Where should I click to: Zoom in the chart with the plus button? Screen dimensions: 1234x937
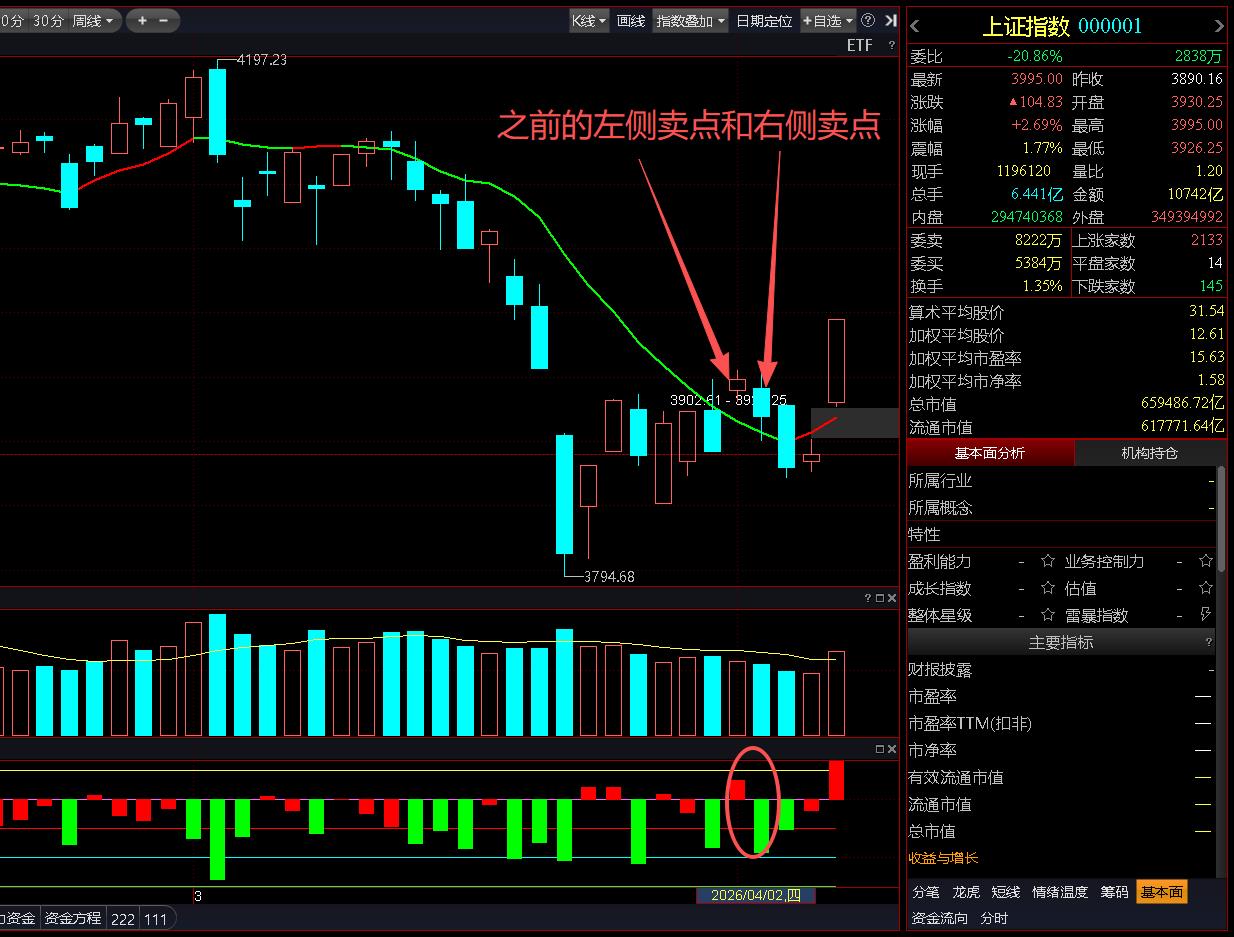click(x=142, y=20)
